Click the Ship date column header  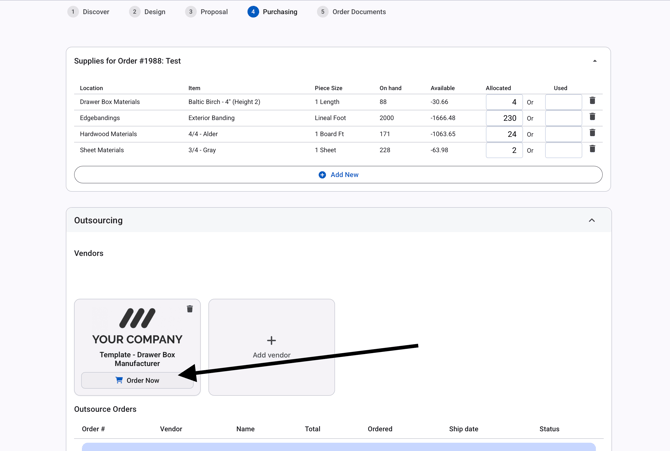click(x=464, y=429)
